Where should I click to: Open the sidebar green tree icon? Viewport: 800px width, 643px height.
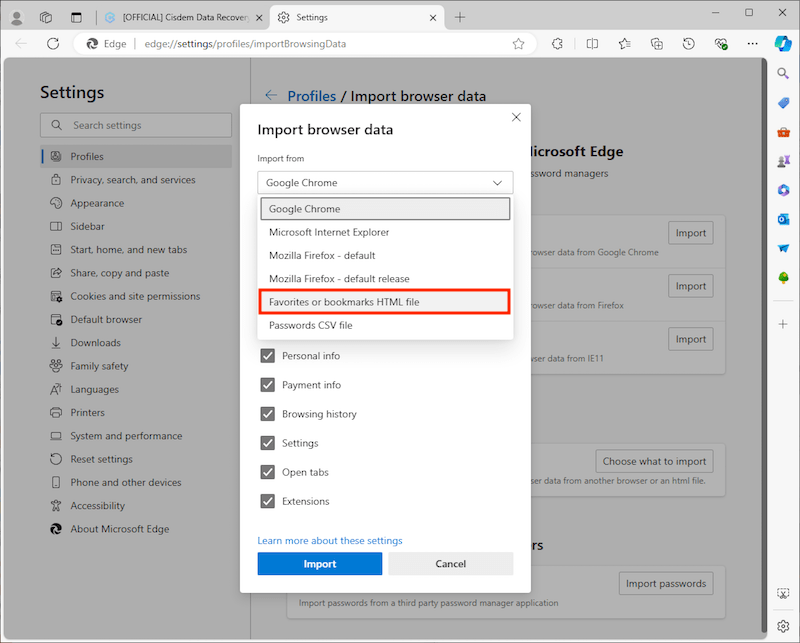[x=783, y=278]
